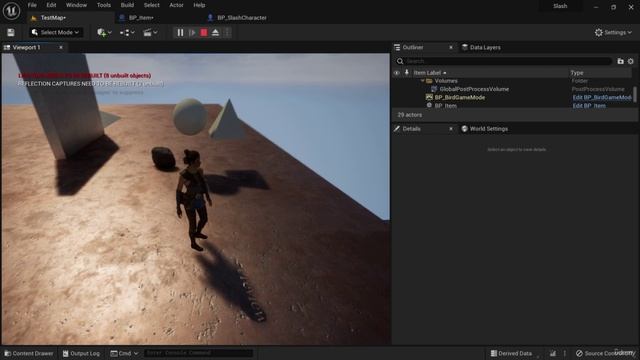Open the Content Drawer
Image resolution: width=640 pixels, height=360 pixels.
tap(29, 353)
